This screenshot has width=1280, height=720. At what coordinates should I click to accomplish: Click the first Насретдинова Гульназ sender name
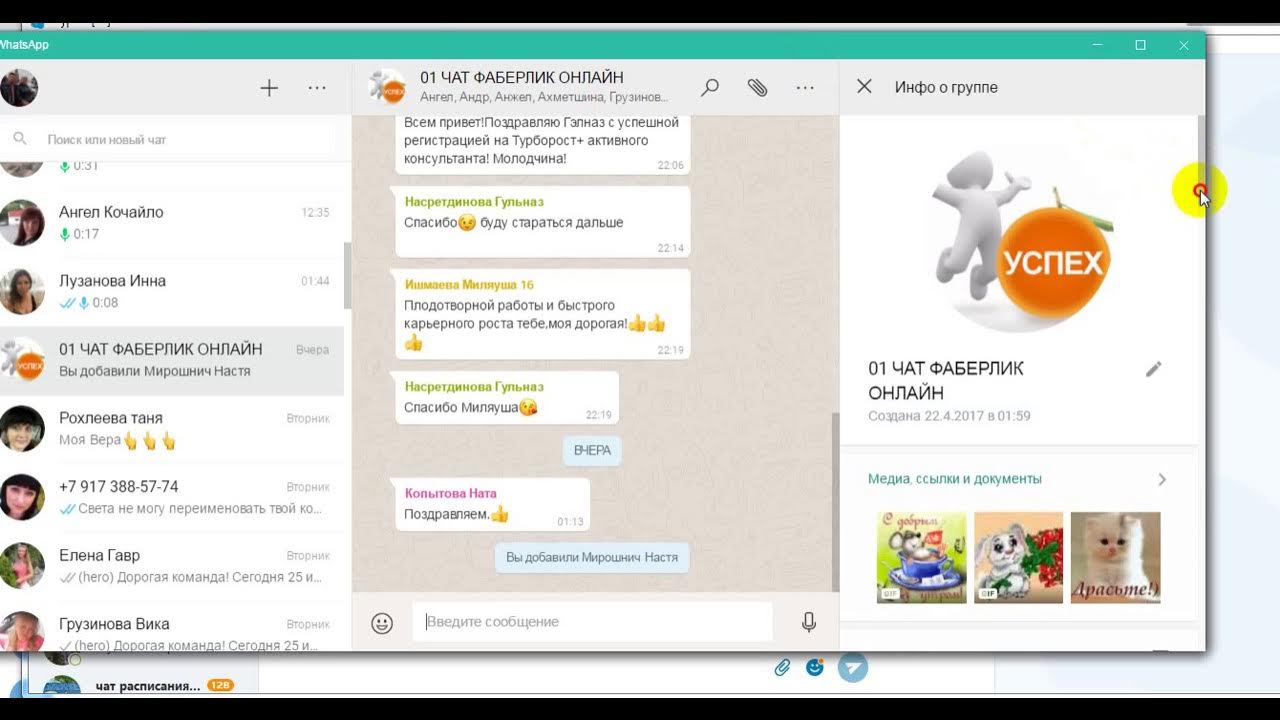pos(474,202)
